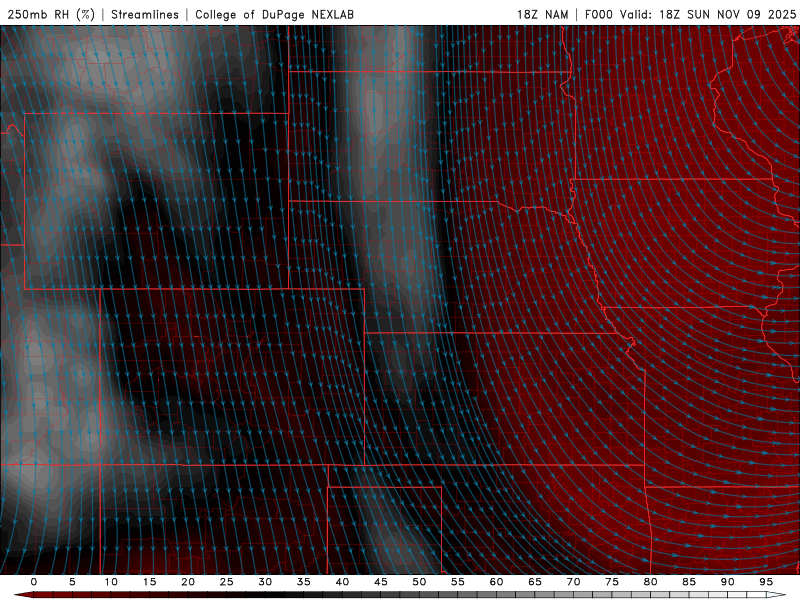Click the "50" color scale label
The image size is (800, 600).
tap(419, 582)
